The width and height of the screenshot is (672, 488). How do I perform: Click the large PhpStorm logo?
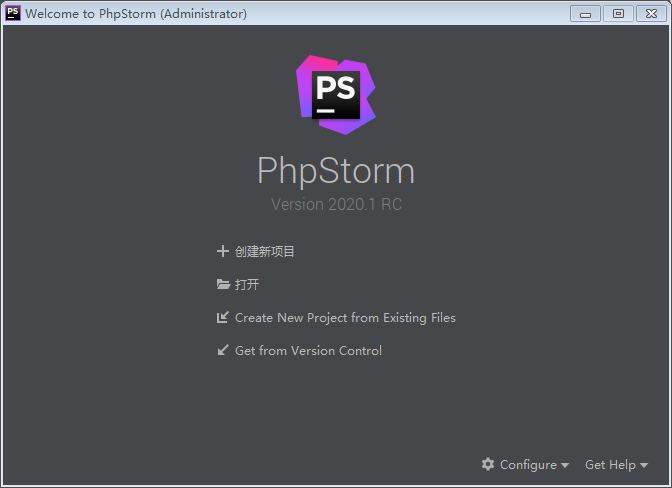[x=336, y=95]
